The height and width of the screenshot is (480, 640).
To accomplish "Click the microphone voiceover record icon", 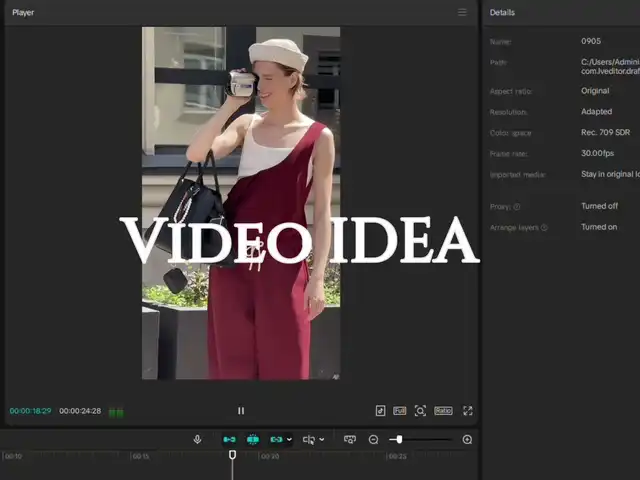I will [x=197, y=439].
